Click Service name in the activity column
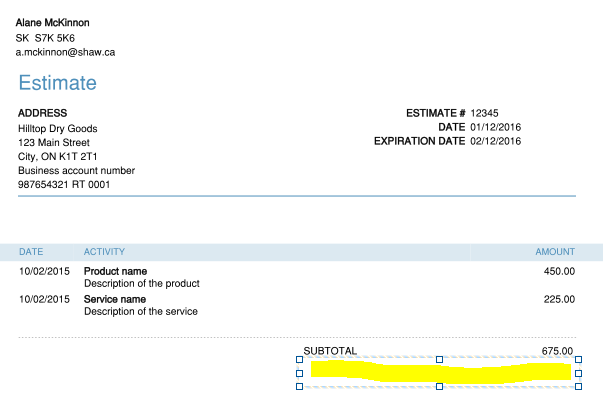603x406 pixels. [115, 299]
